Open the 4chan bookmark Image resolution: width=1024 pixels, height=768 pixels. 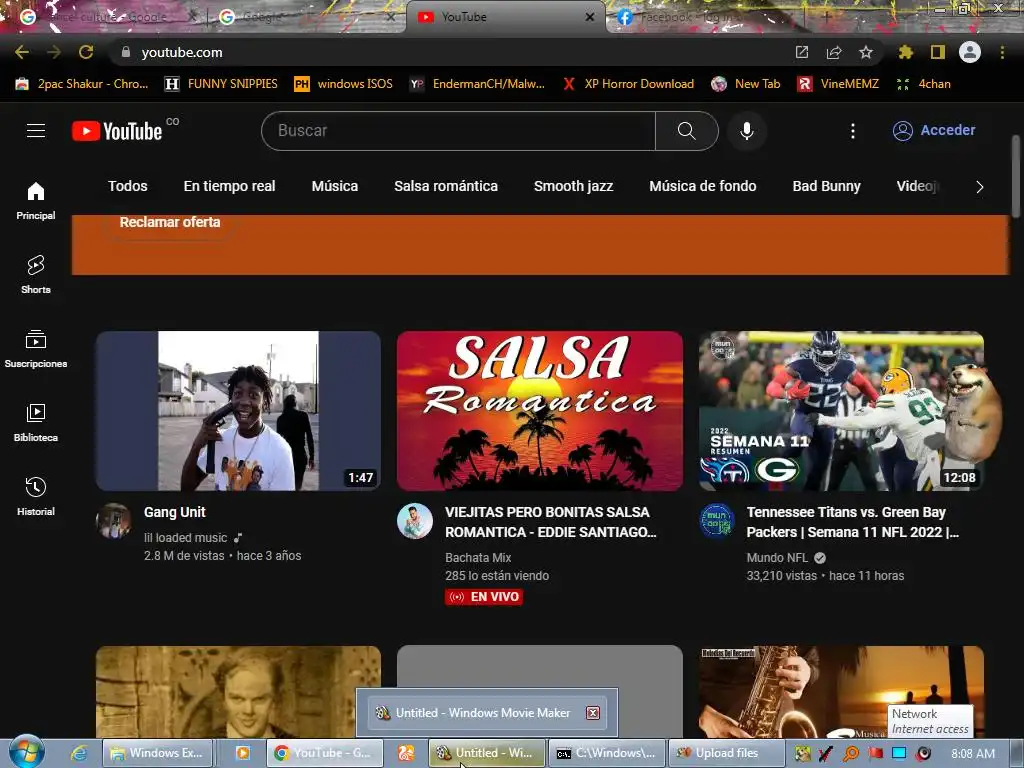[923, 84]
